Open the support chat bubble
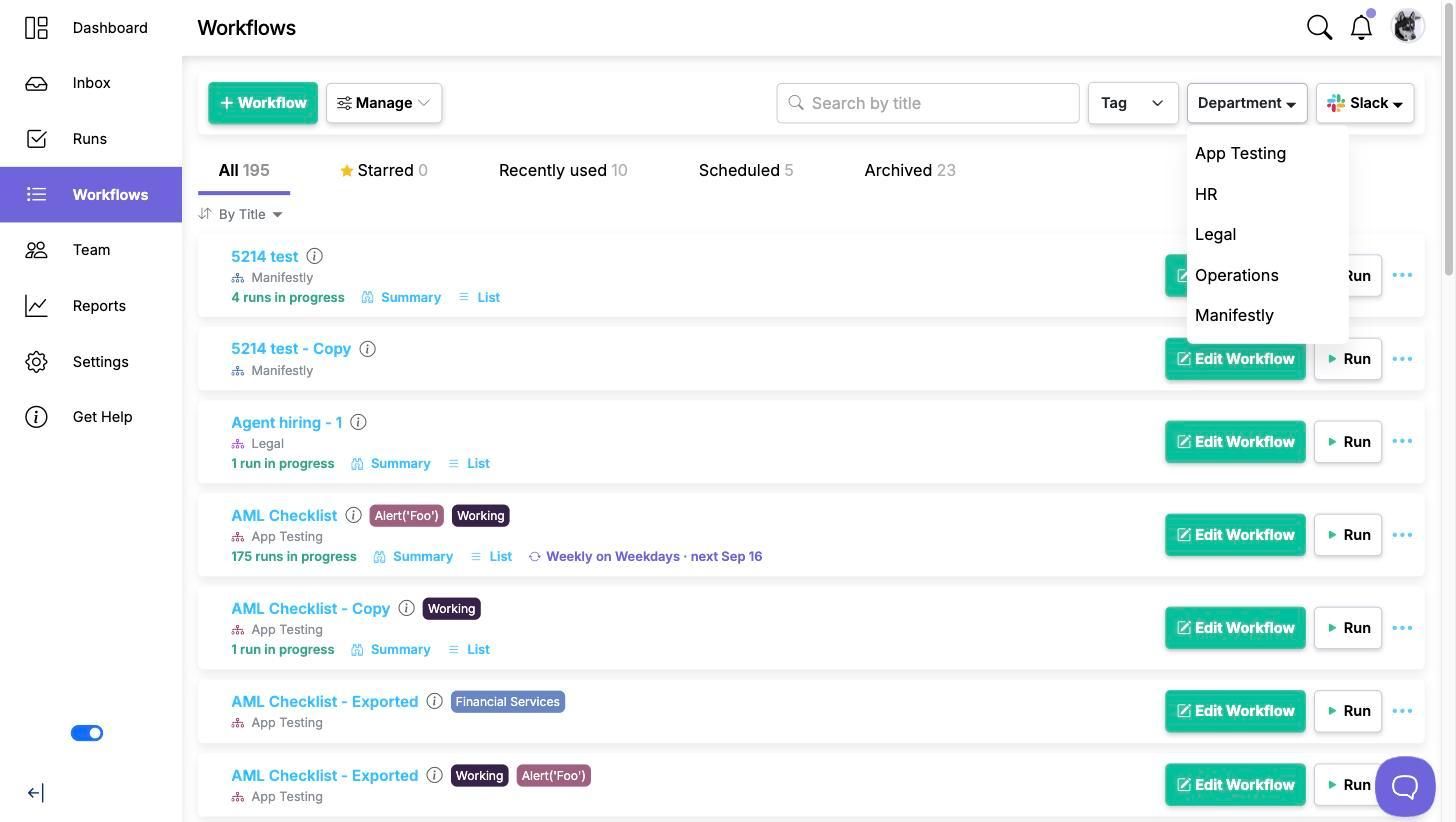The width and height of the screenshot is (1456, 822). [1405, 786]
